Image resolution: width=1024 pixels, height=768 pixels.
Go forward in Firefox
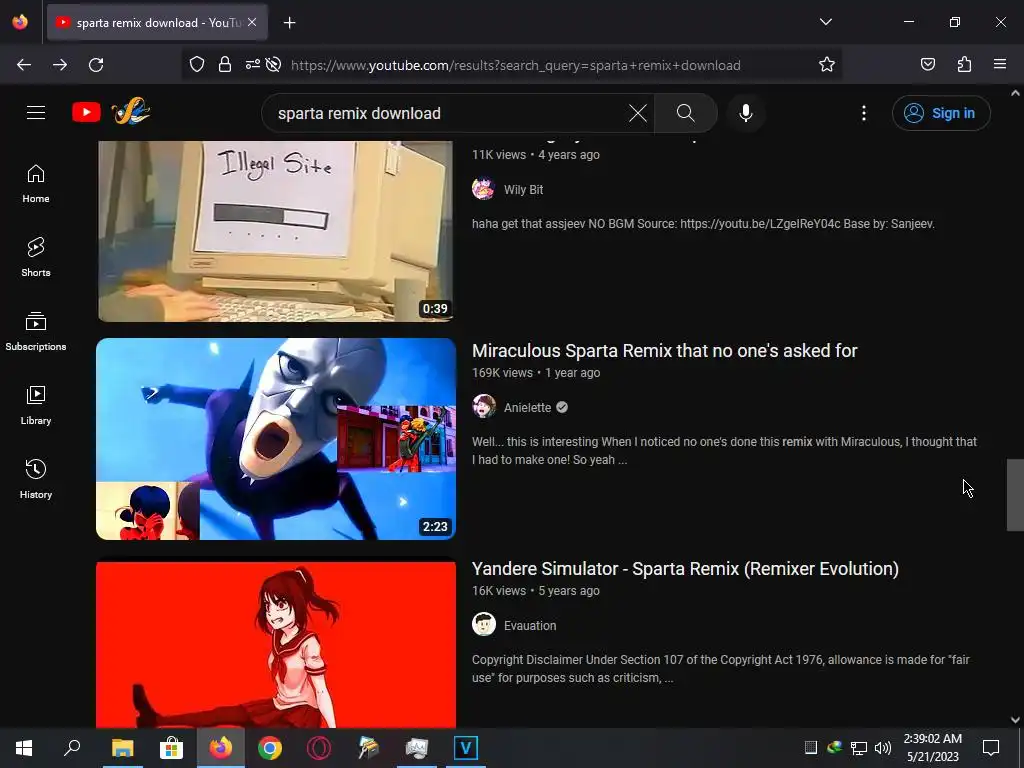pos(59,65)
